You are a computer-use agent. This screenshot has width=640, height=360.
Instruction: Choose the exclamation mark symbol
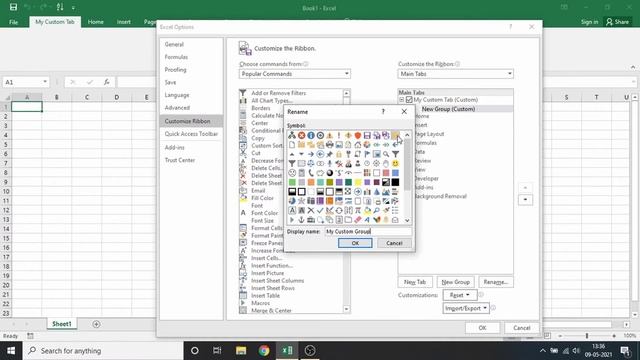tap(339, 135)
